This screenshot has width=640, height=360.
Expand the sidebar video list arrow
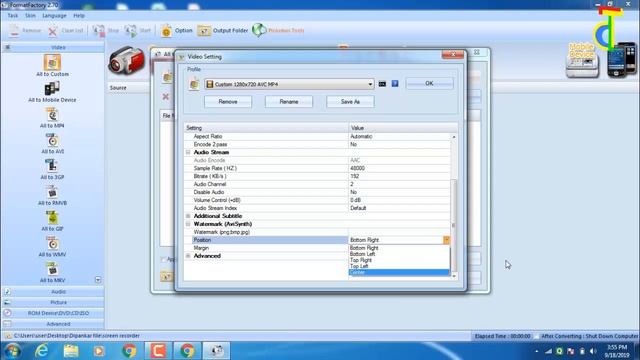click(x=98, y=280)
